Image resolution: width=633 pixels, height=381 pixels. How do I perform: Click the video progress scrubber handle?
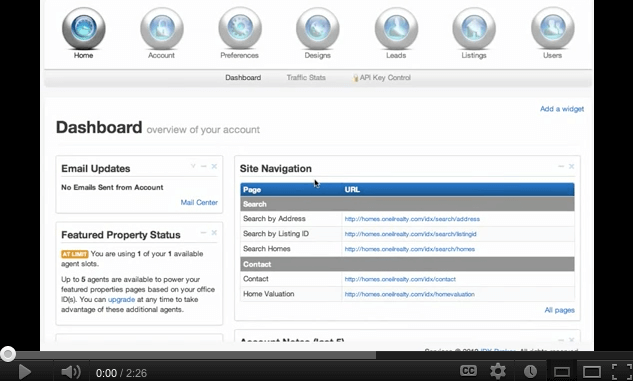click(8, 354)
